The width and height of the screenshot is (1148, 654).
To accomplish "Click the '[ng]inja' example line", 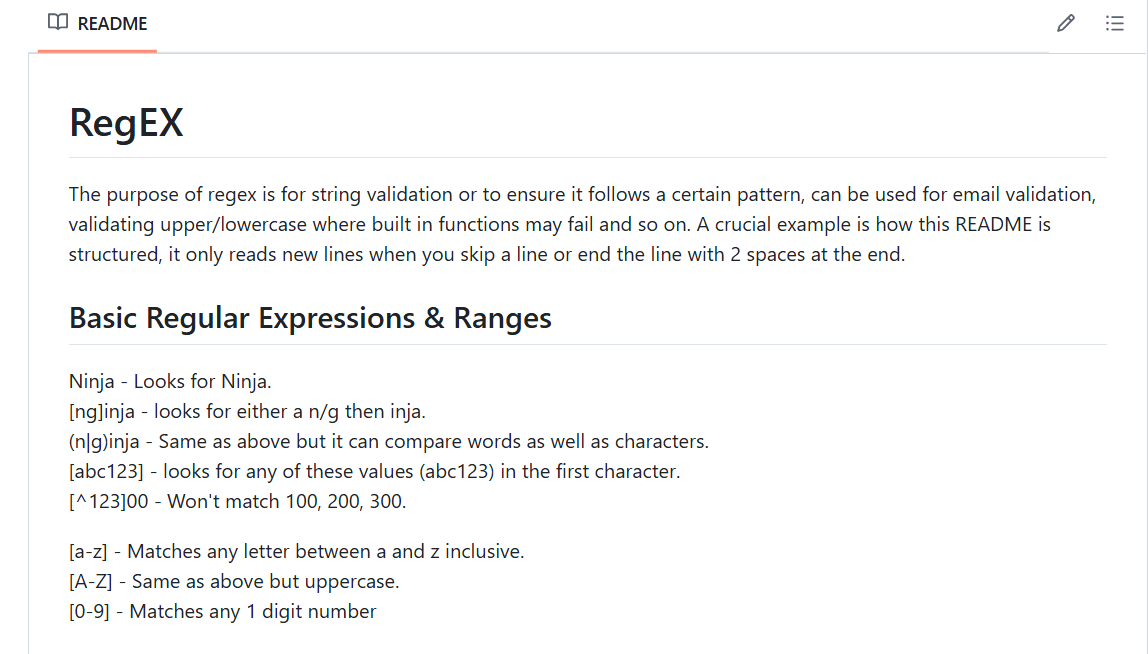I will pyautogui.click(x=247, y=411).
